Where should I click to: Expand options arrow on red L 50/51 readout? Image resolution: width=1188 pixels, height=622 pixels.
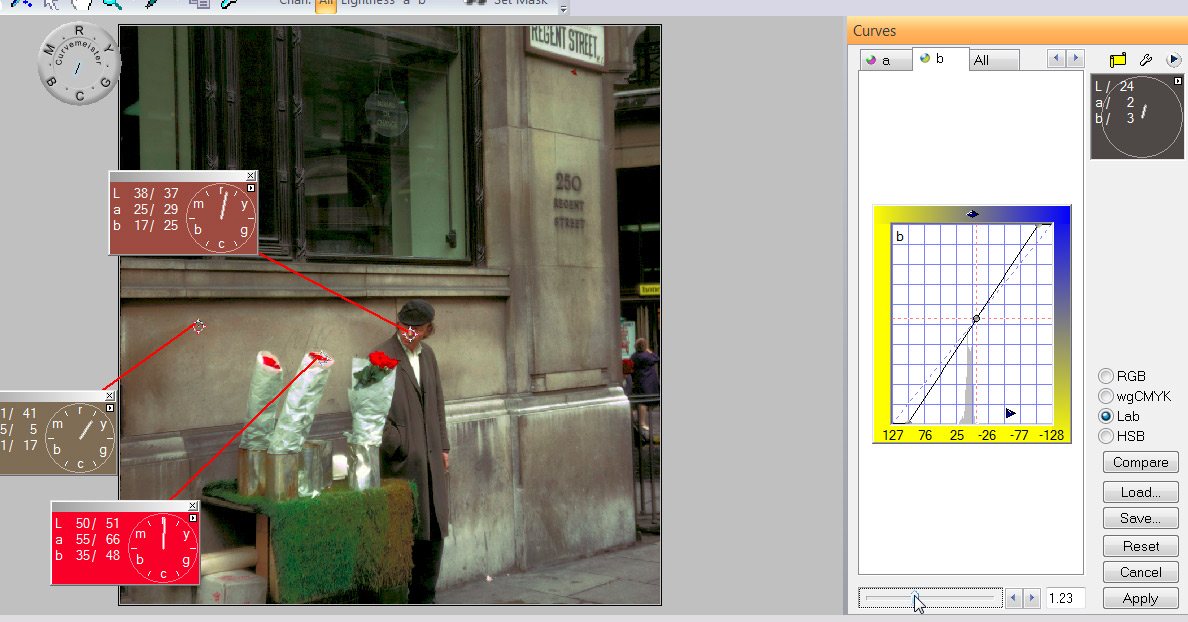(193, 519)
